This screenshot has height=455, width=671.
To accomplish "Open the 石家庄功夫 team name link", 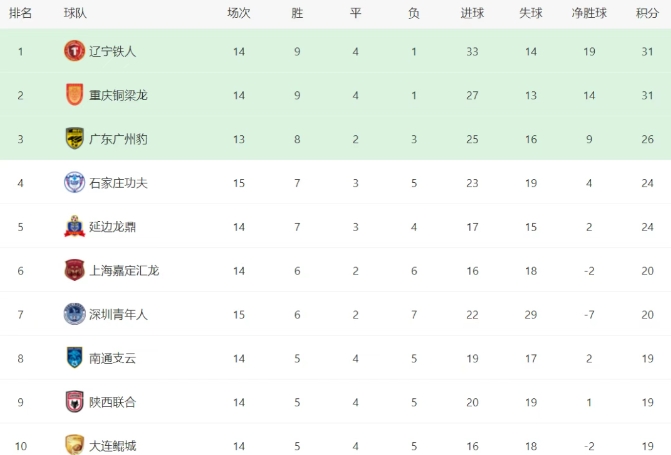I will 118,183.
